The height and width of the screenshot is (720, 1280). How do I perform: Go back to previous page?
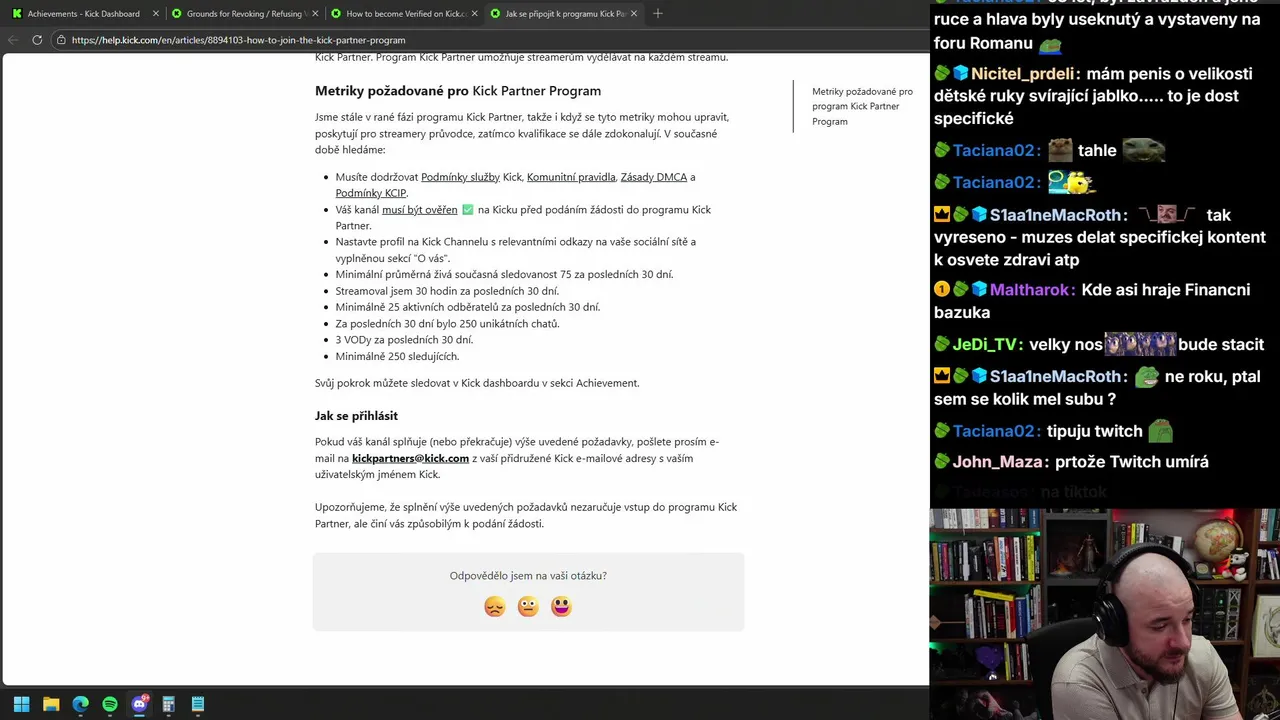(13, 40)
